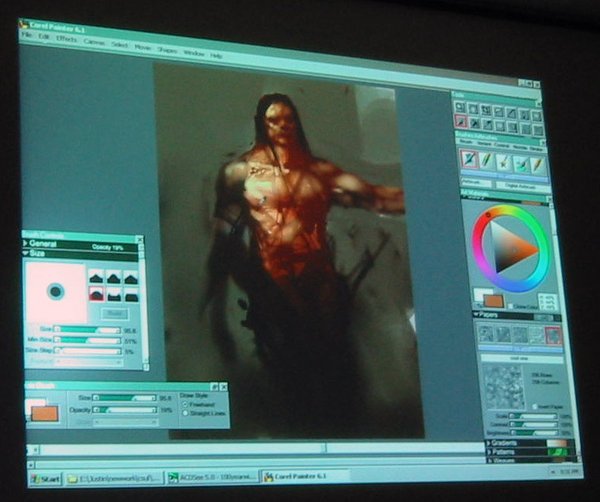
Task: Open the Edit menu
Action: tap(44, 37)
